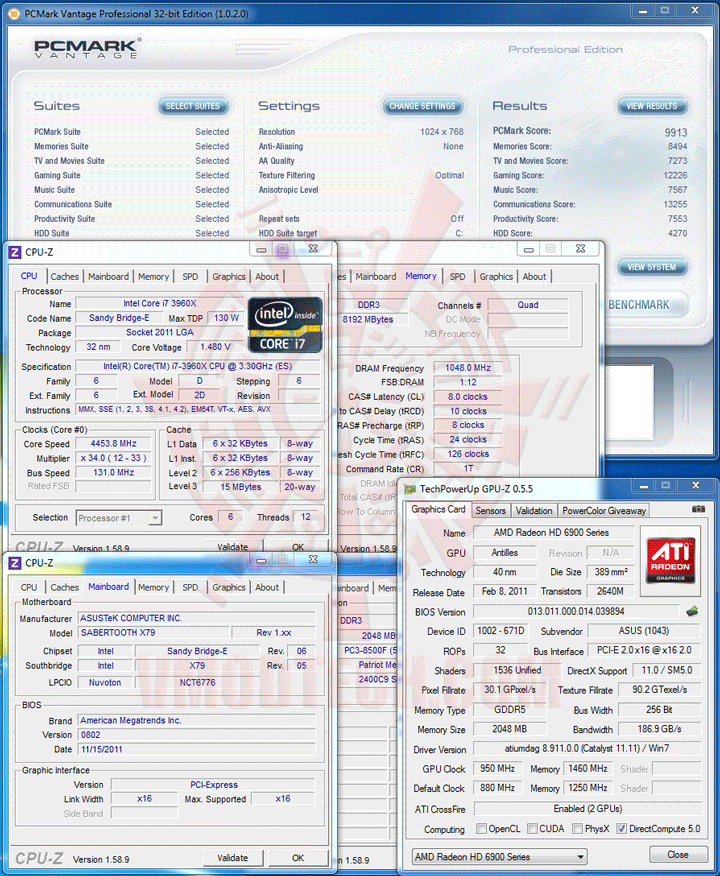Click the Intel Core i7 logo in CPU-Z
This screenshot has width=720, height=876.
coord(285,326)
